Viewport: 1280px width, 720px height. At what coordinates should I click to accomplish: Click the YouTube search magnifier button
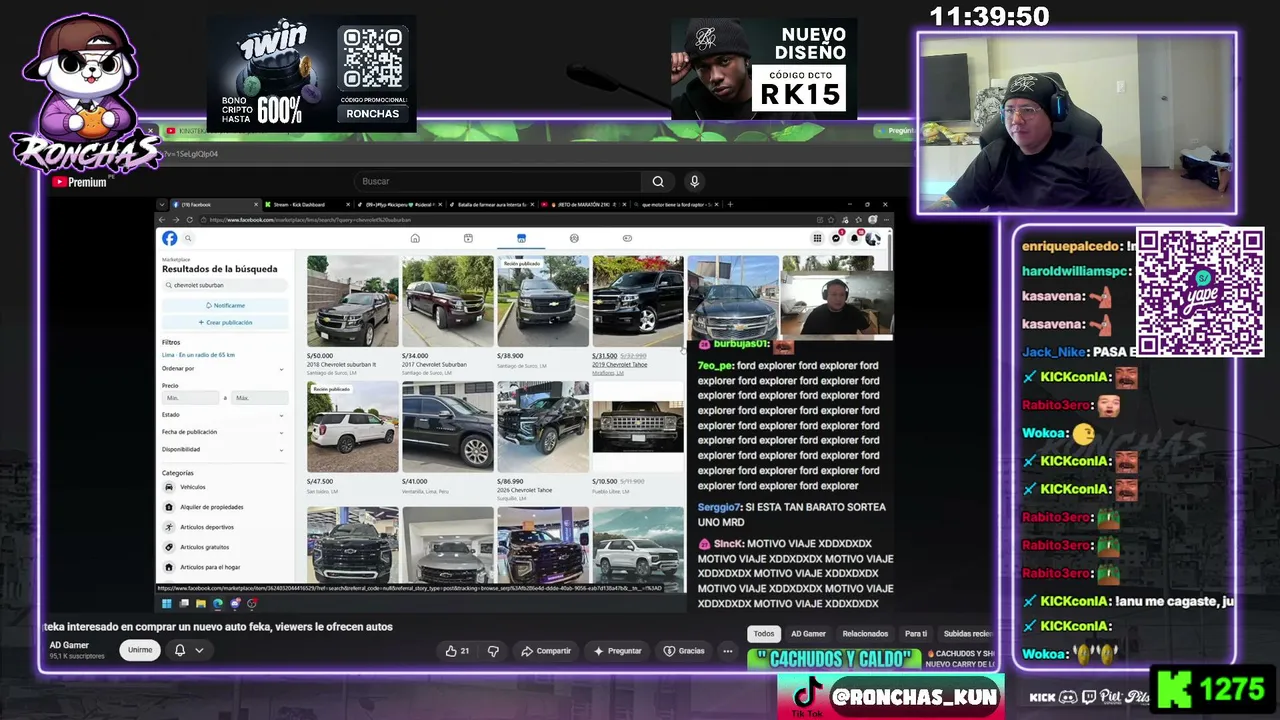pyautogui.click(x=658, y=181)
